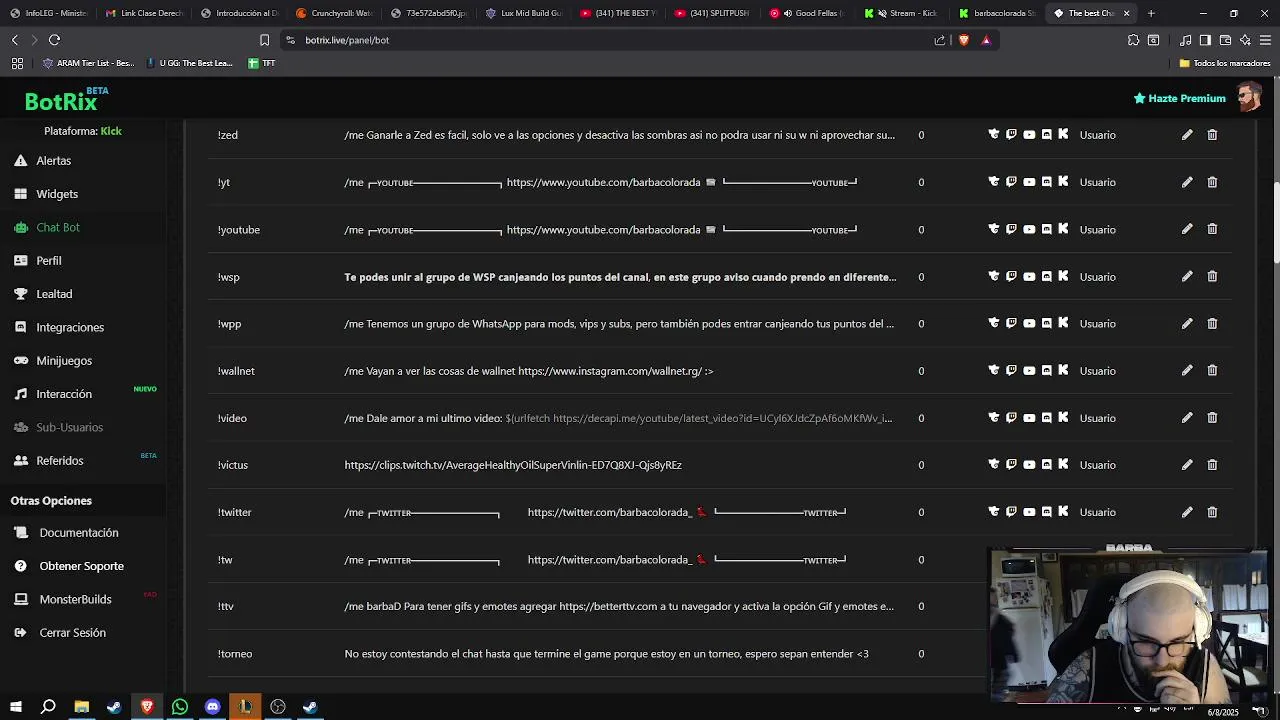Edit the !video command
1280x720 pixels.
coord(1187,417)
